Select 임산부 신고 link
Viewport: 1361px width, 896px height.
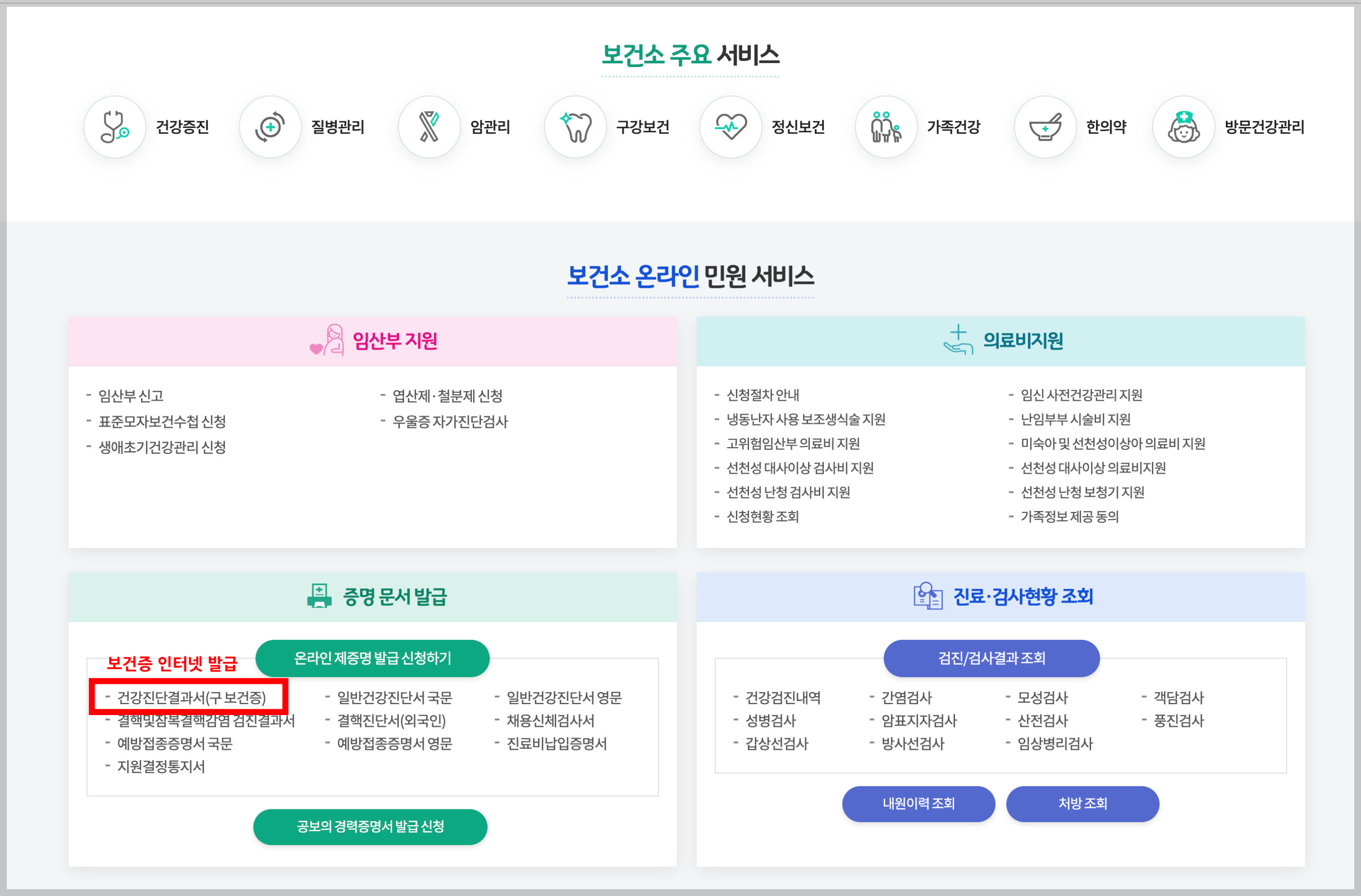pyautogui.click(x=131, y=395)
